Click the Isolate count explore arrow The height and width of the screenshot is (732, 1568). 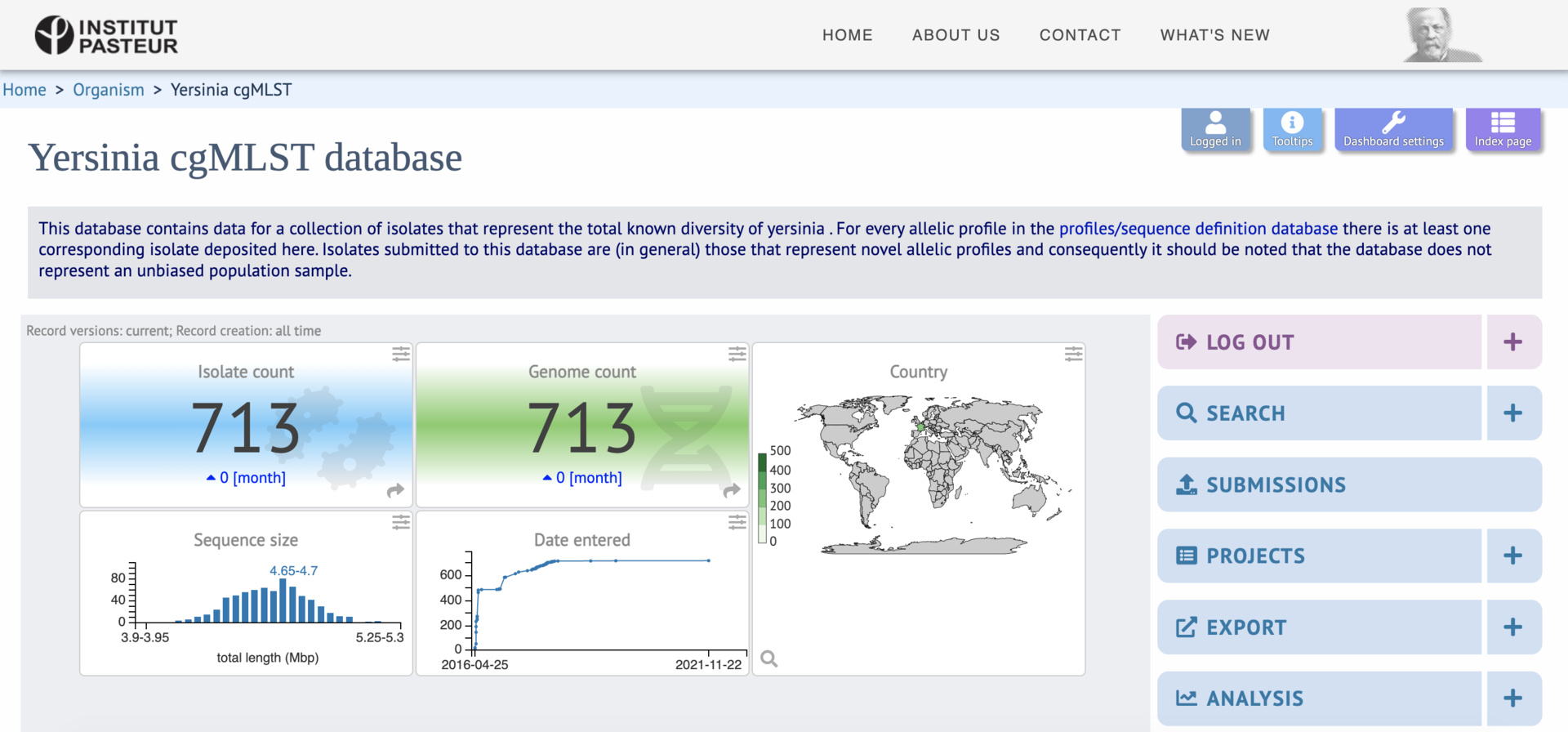point(395,490)
